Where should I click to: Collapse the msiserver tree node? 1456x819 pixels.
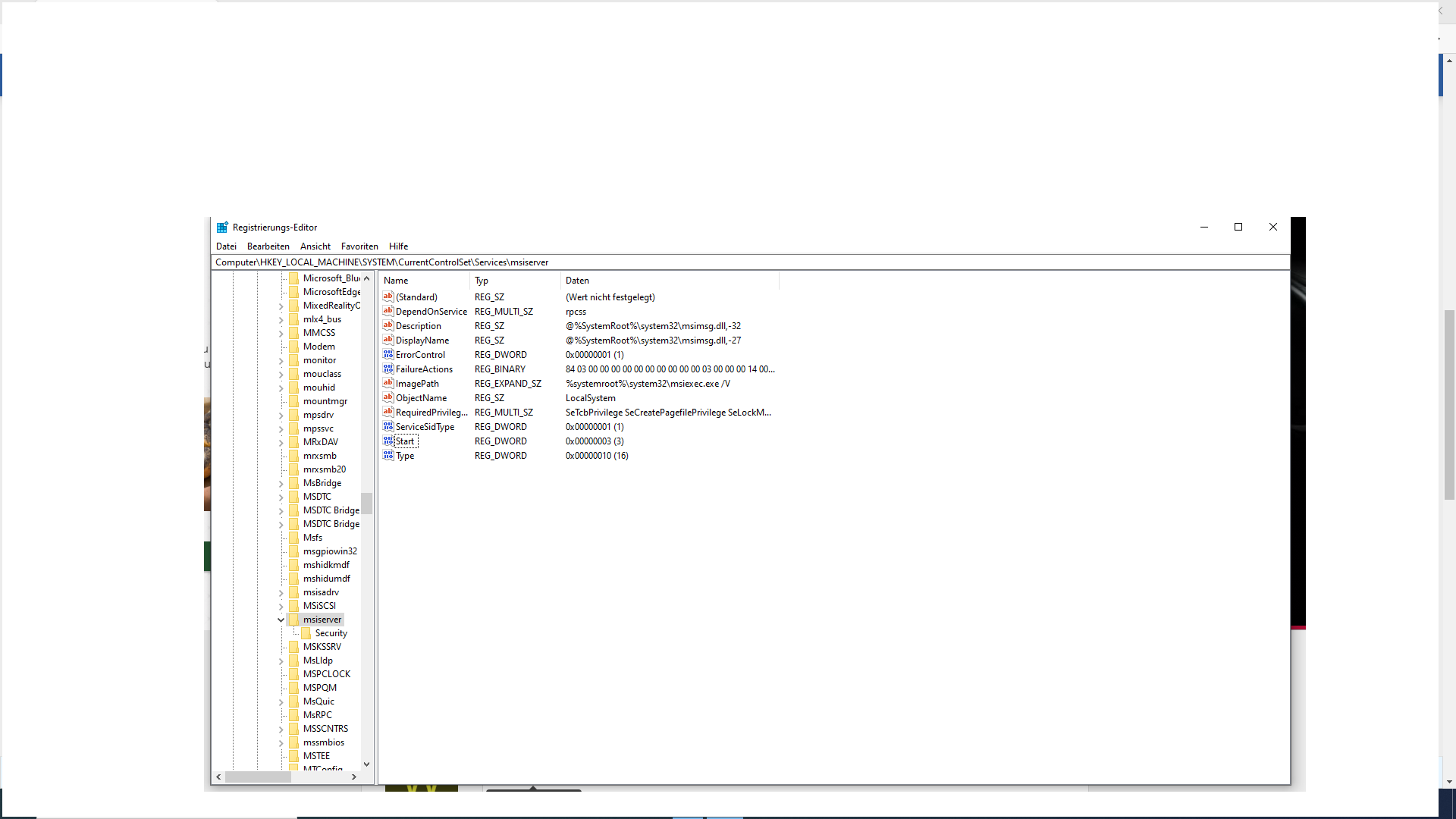tap(281, 619)
